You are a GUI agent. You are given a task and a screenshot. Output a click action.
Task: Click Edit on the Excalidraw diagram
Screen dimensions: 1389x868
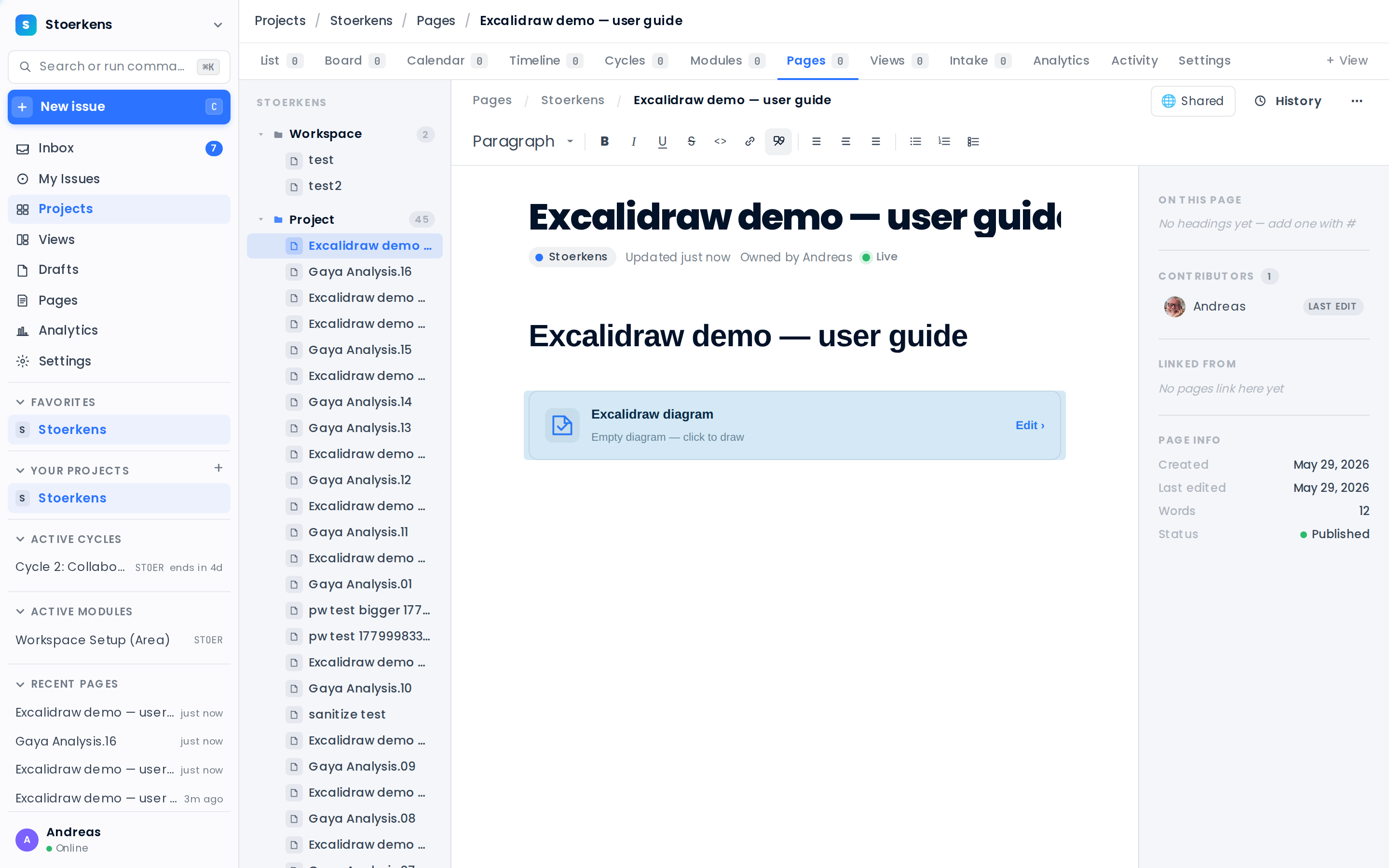pos(1030,425)
